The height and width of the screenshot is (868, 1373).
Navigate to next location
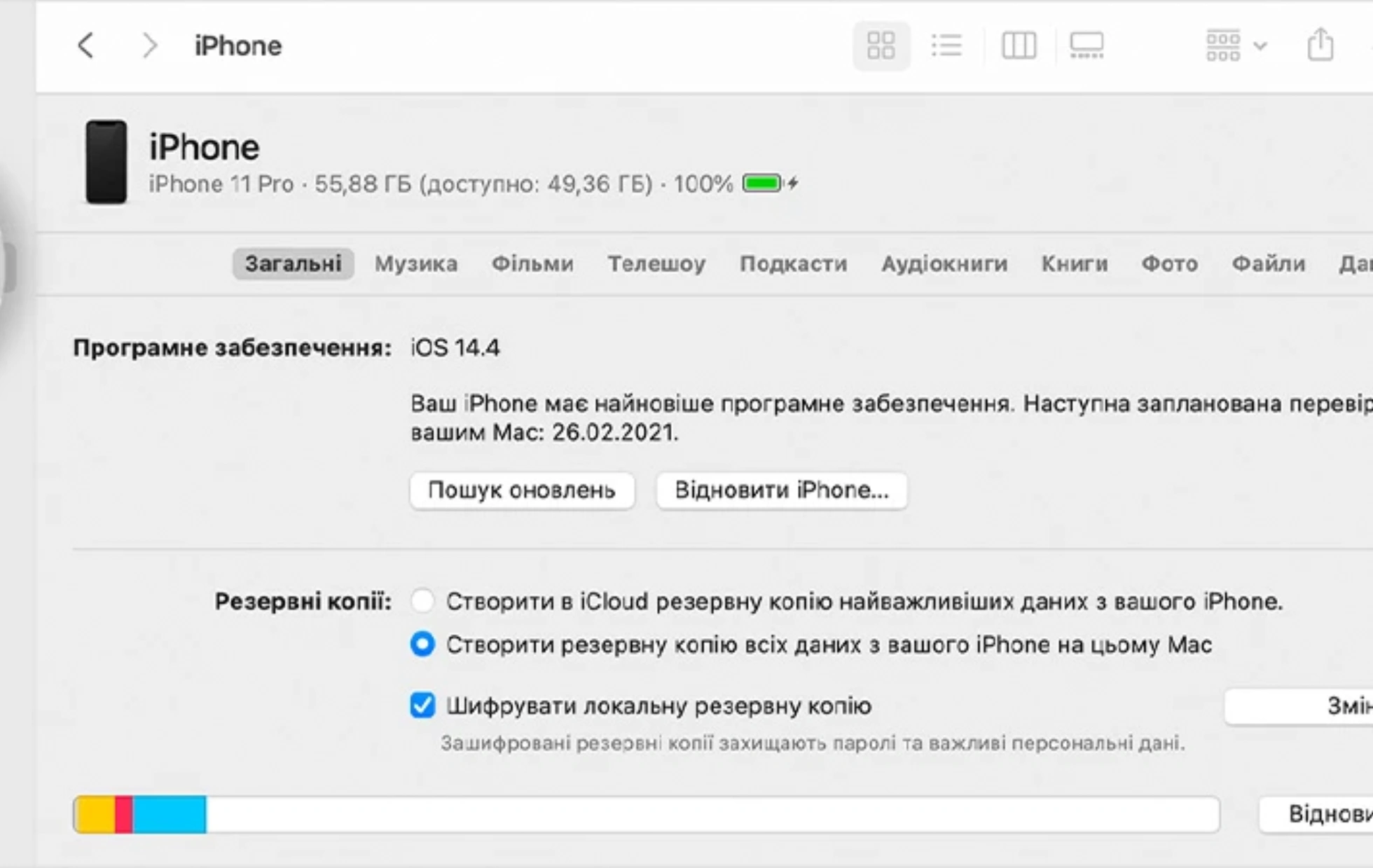coord(148,44)
